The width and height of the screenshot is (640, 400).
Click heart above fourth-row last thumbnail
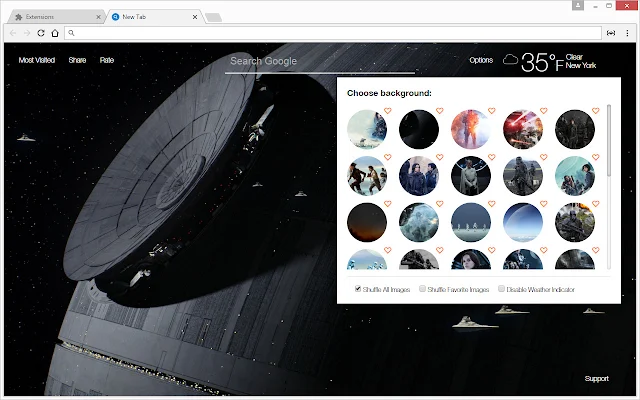point(596,250)
